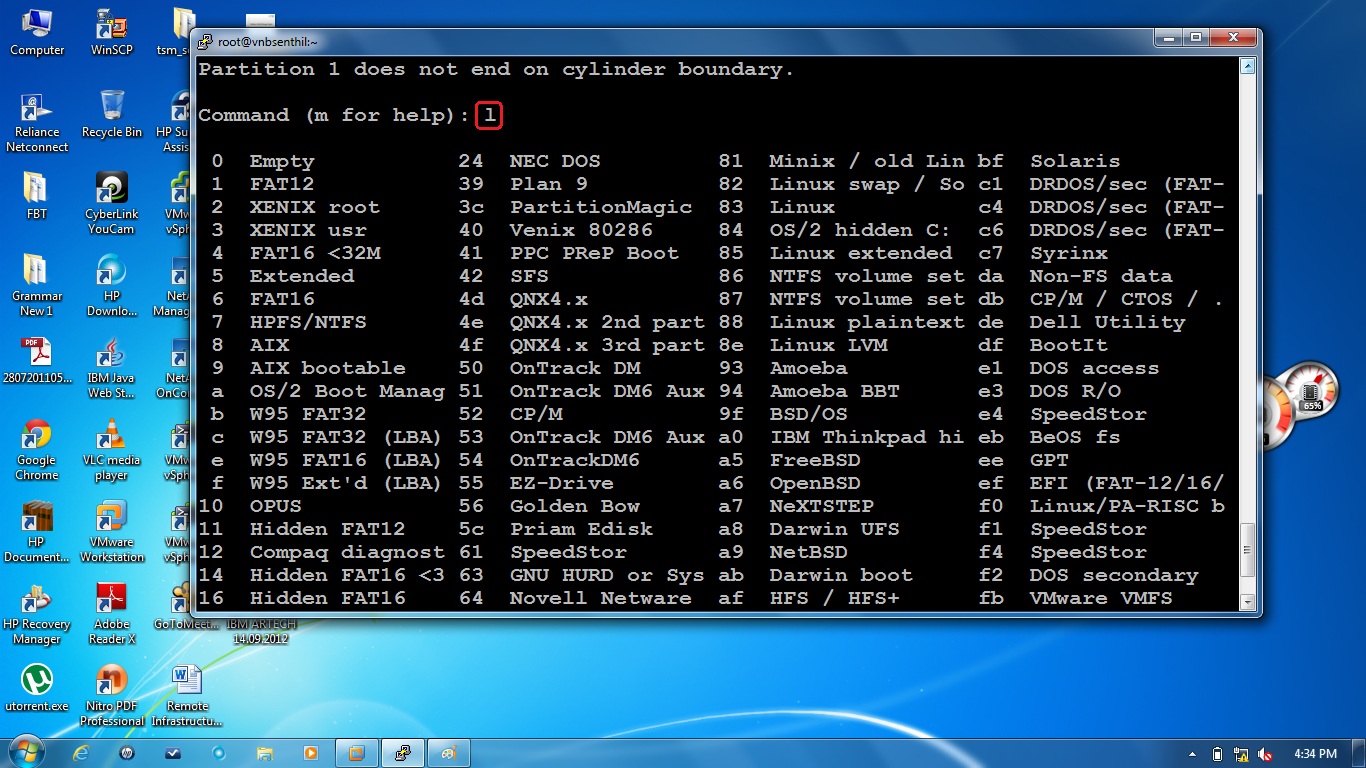The height and width of the screenshot is (768, 1366).
Task: Click the Show desktop button
Action: pyautogui.click(x=1360, y=753)
